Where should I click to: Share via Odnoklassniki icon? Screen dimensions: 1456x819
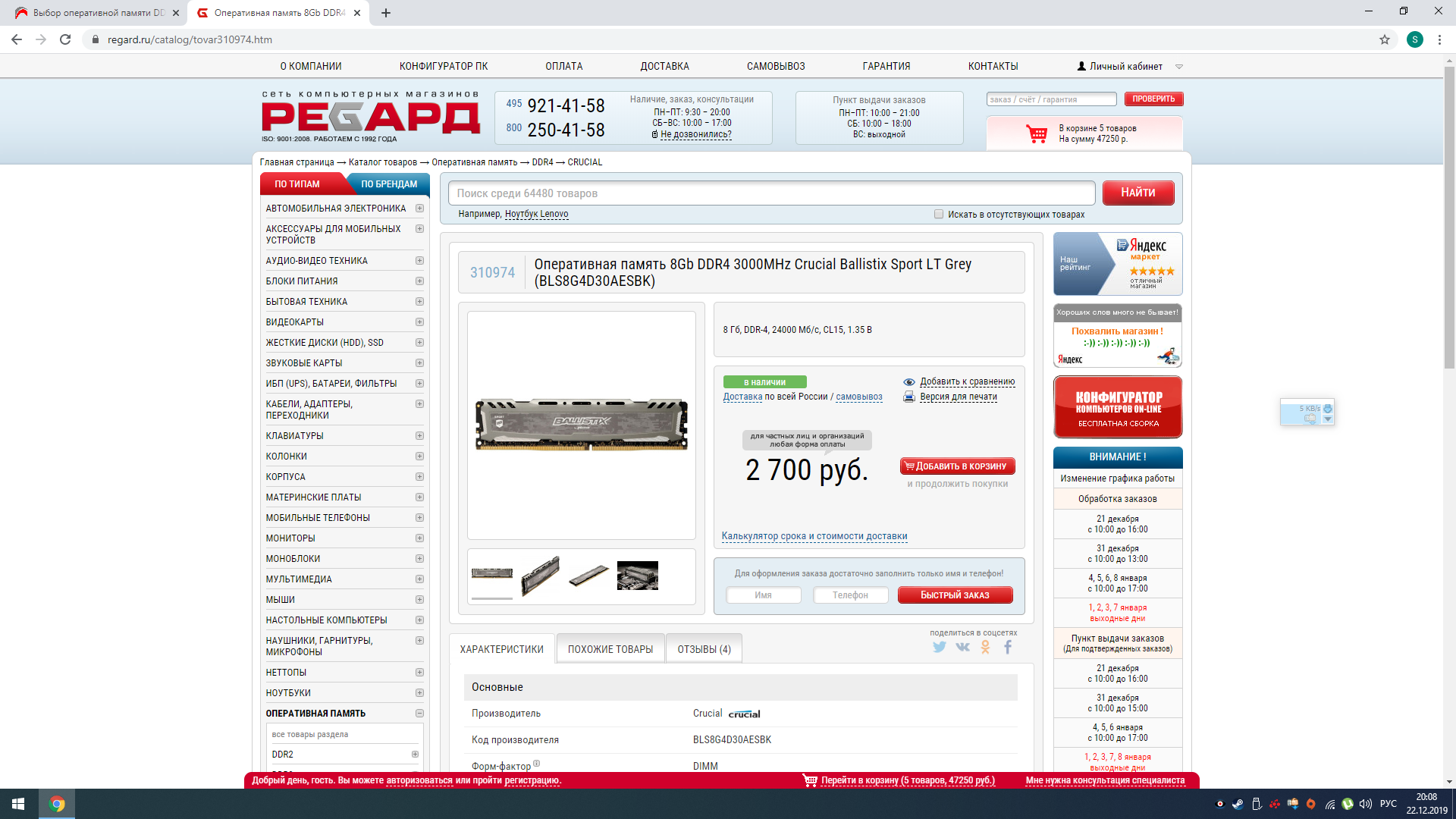[985, 647]
